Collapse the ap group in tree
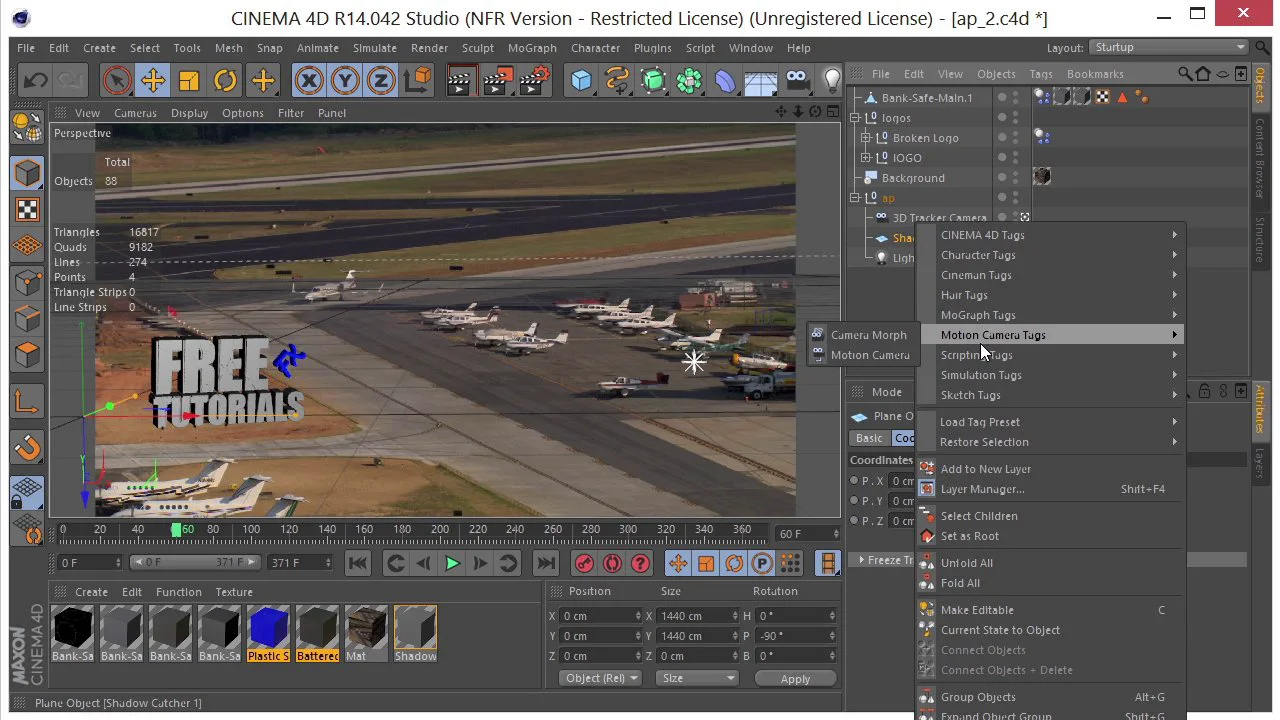This screenshot has width=1280, height=720. (856, 198)
